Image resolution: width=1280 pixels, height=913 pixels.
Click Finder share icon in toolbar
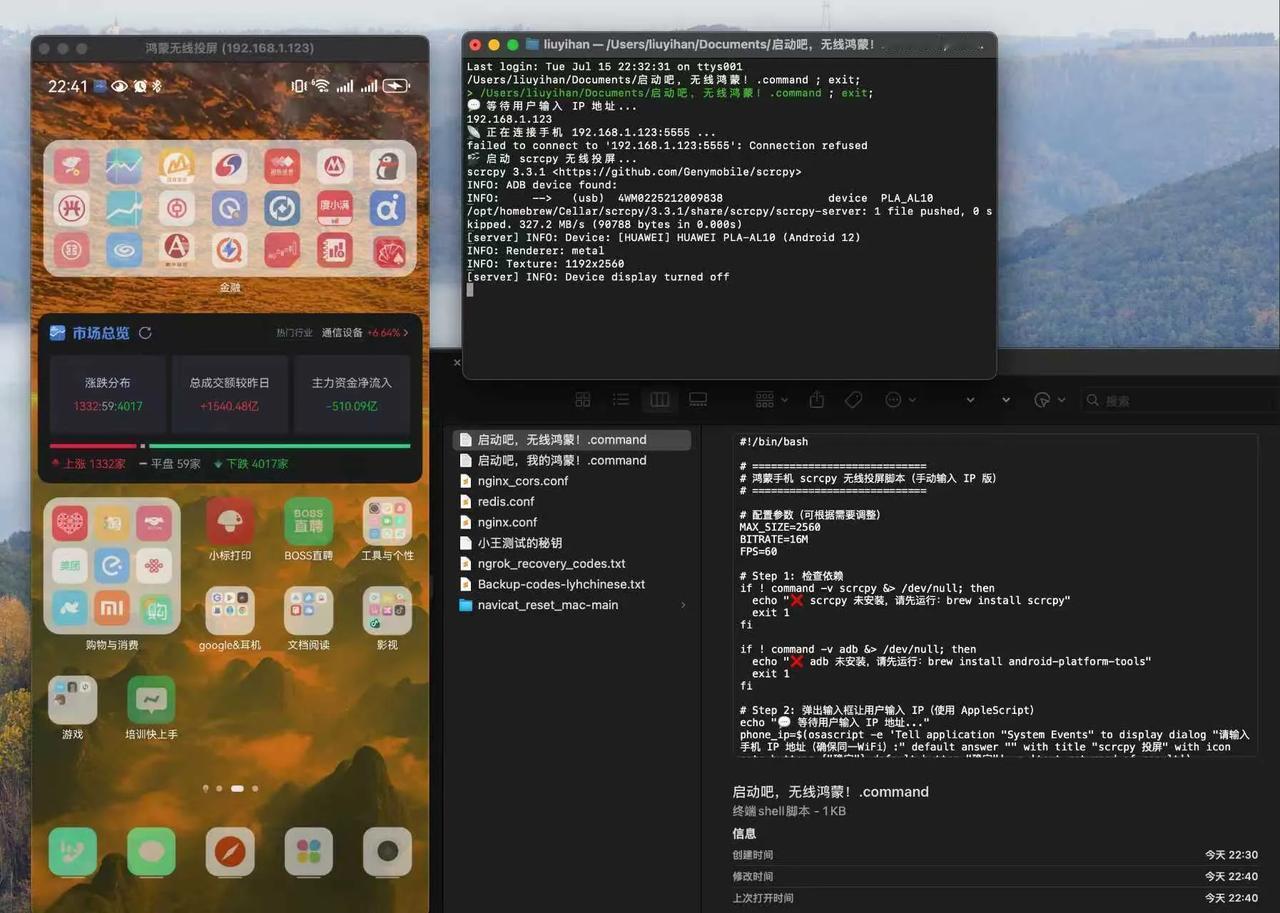[x=817, y=400]
